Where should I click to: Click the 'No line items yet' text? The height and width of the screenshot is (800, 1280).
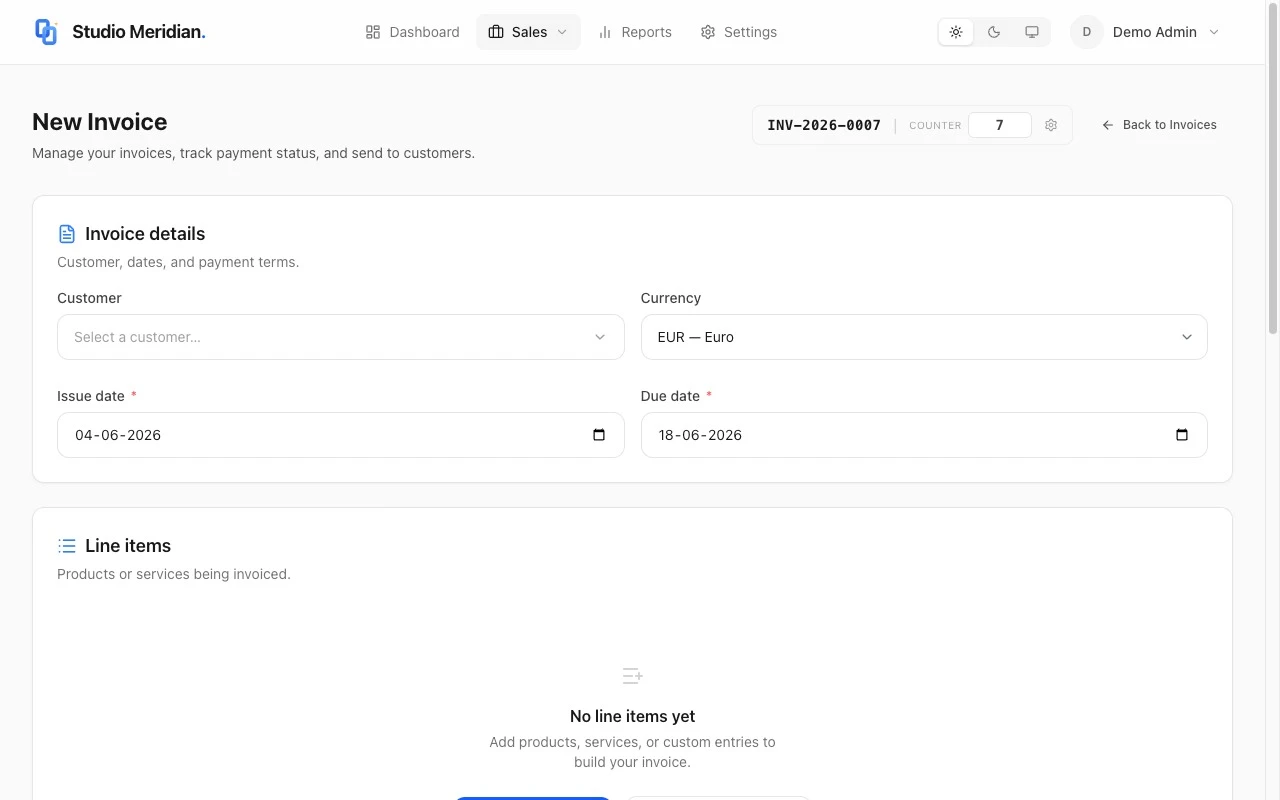tap(632, 716)
